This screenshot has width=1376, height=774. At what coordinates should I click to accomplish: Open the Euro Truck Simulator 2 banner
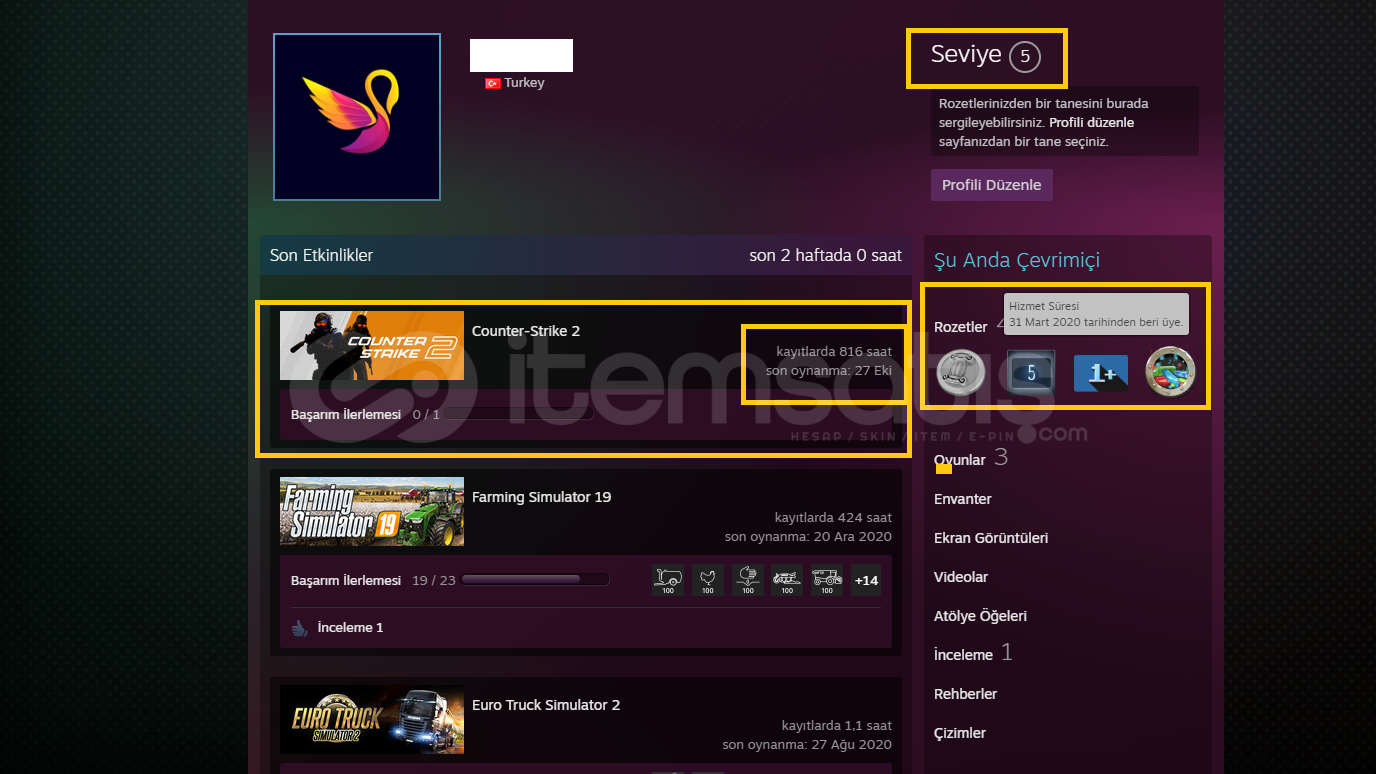(372, 720)
